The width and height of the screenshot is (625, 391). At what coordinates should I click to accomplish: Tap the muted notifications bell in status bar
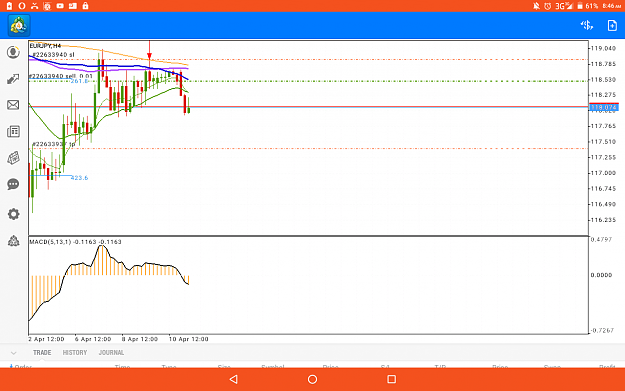(537, 6)
